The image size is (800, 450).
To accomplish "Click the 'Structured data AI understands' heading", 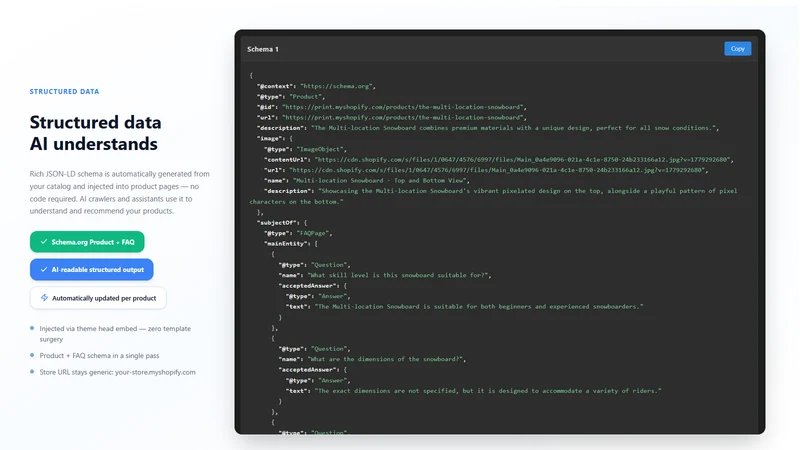I will click(x=95, y=133).
